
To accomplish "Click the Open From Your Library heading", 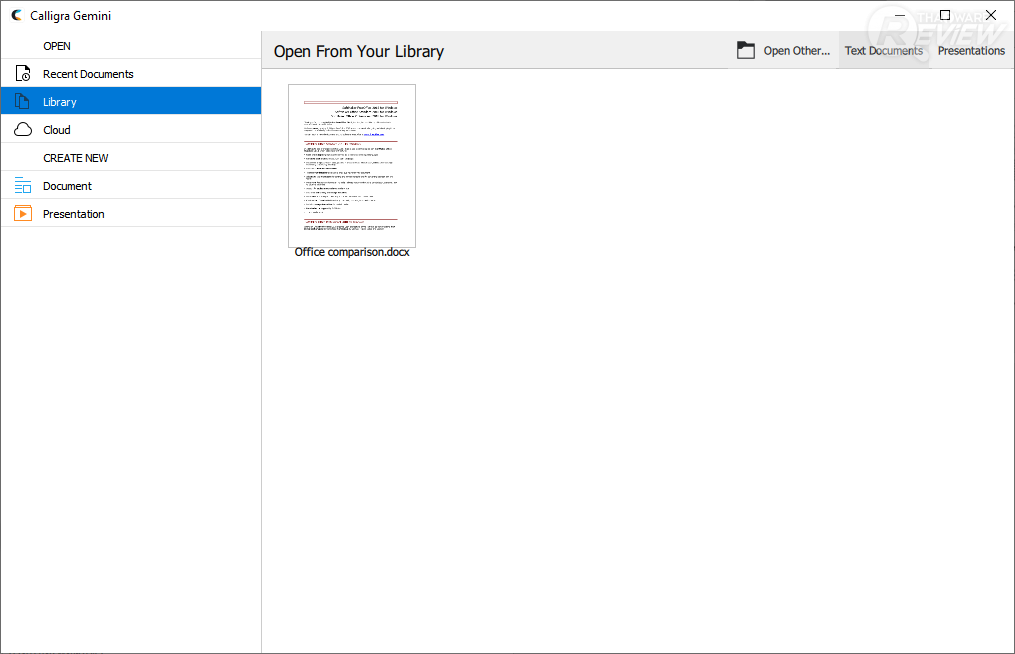I will coord(359,51).
